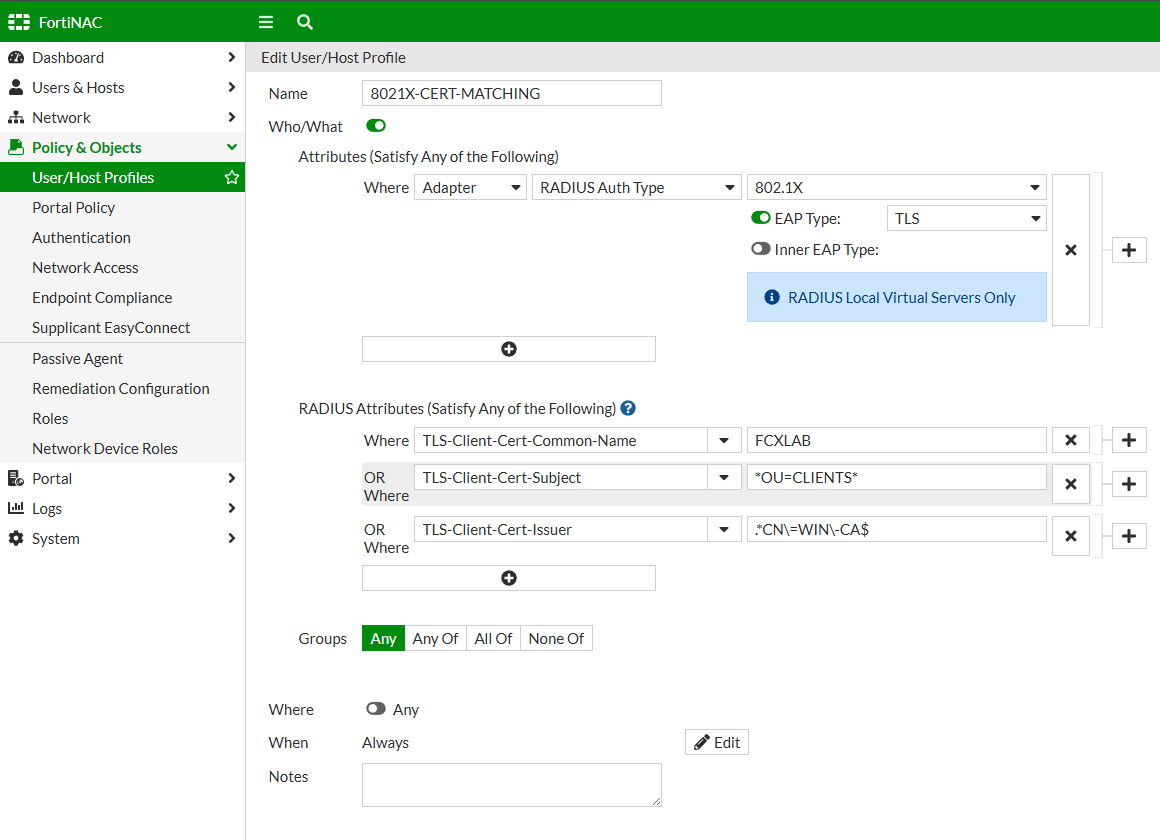This screenshot has width=1160, height=840.
Task: Add row after TLS-Client-Cert-Subject
Action: [x=1129, y=484]
